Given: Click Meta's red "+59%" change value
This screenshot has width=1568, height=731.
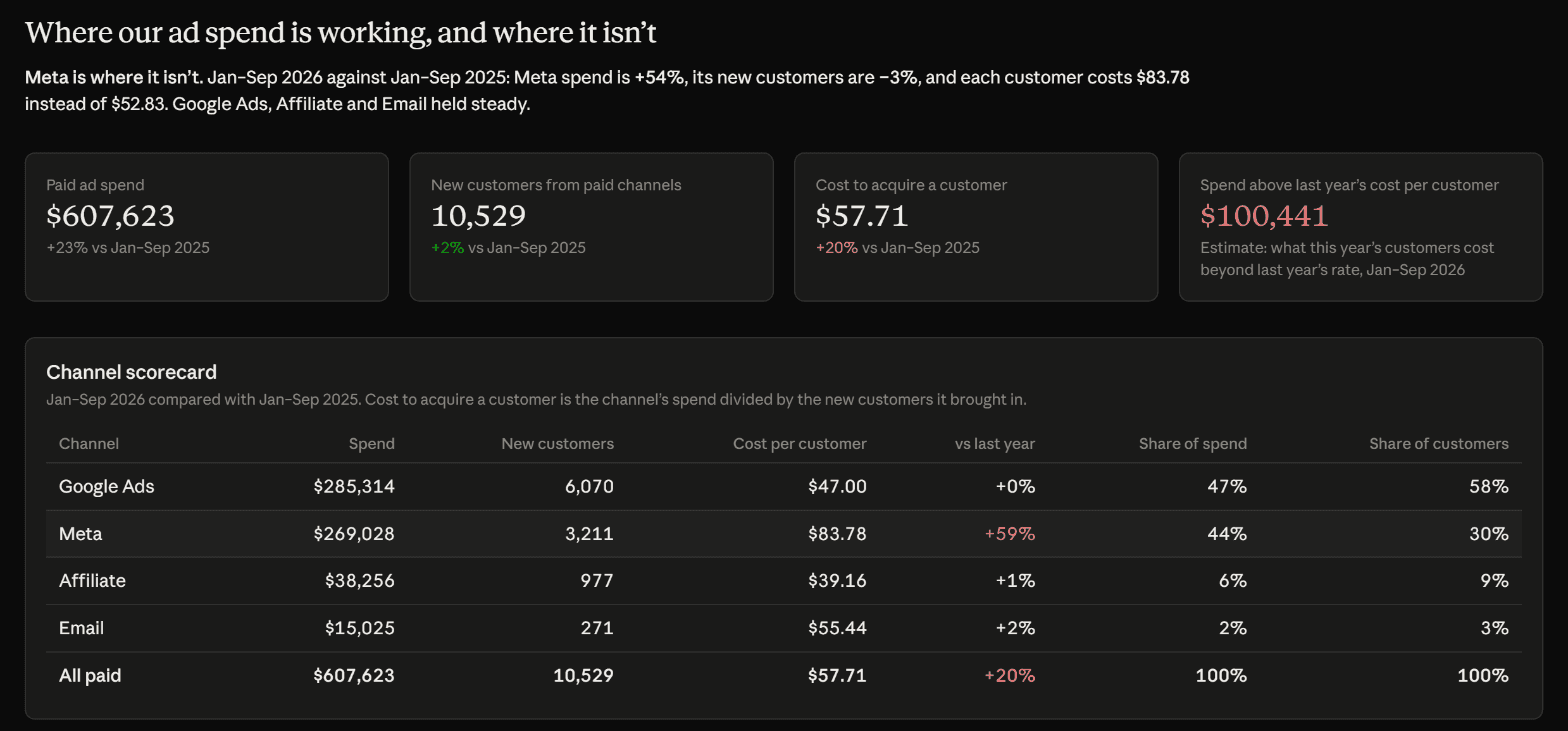Looking at the screenshot, I should [x=1010, y=534].
